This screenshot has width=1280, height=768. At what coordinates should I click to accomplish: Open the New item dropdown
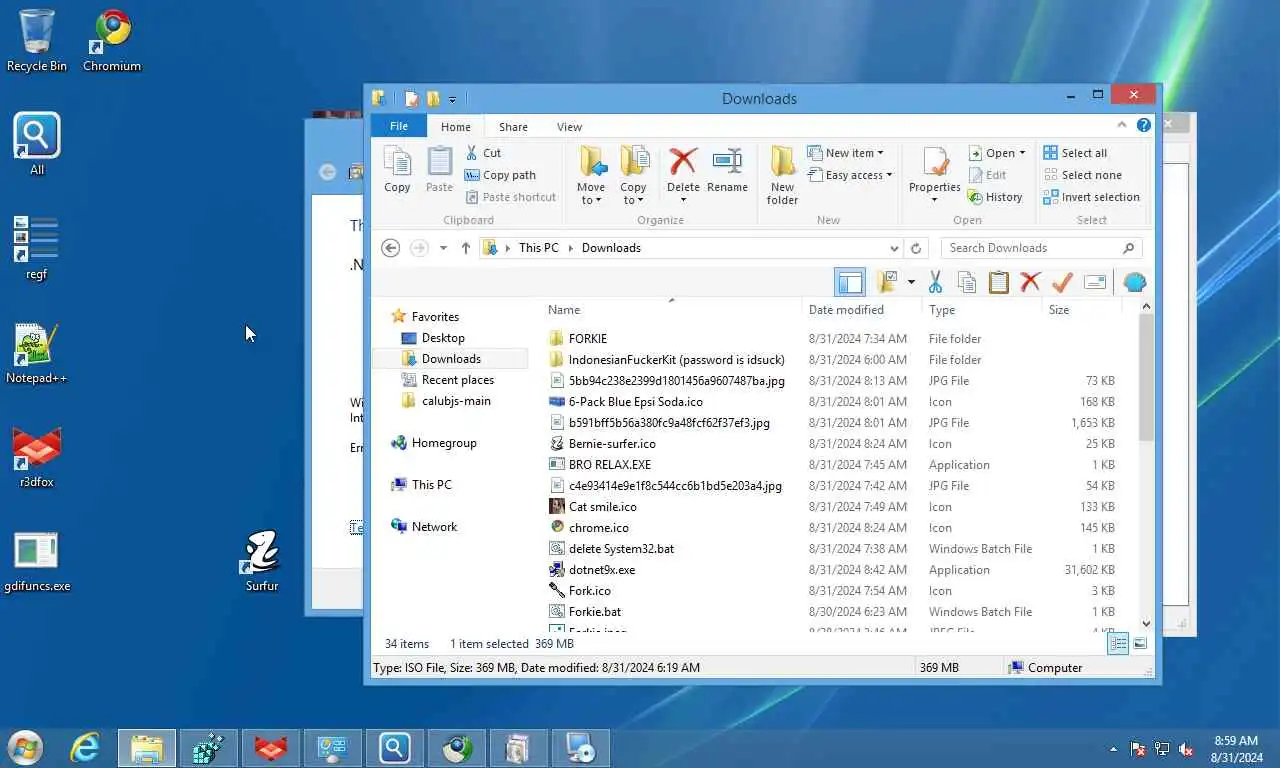(x=880, y=153)
